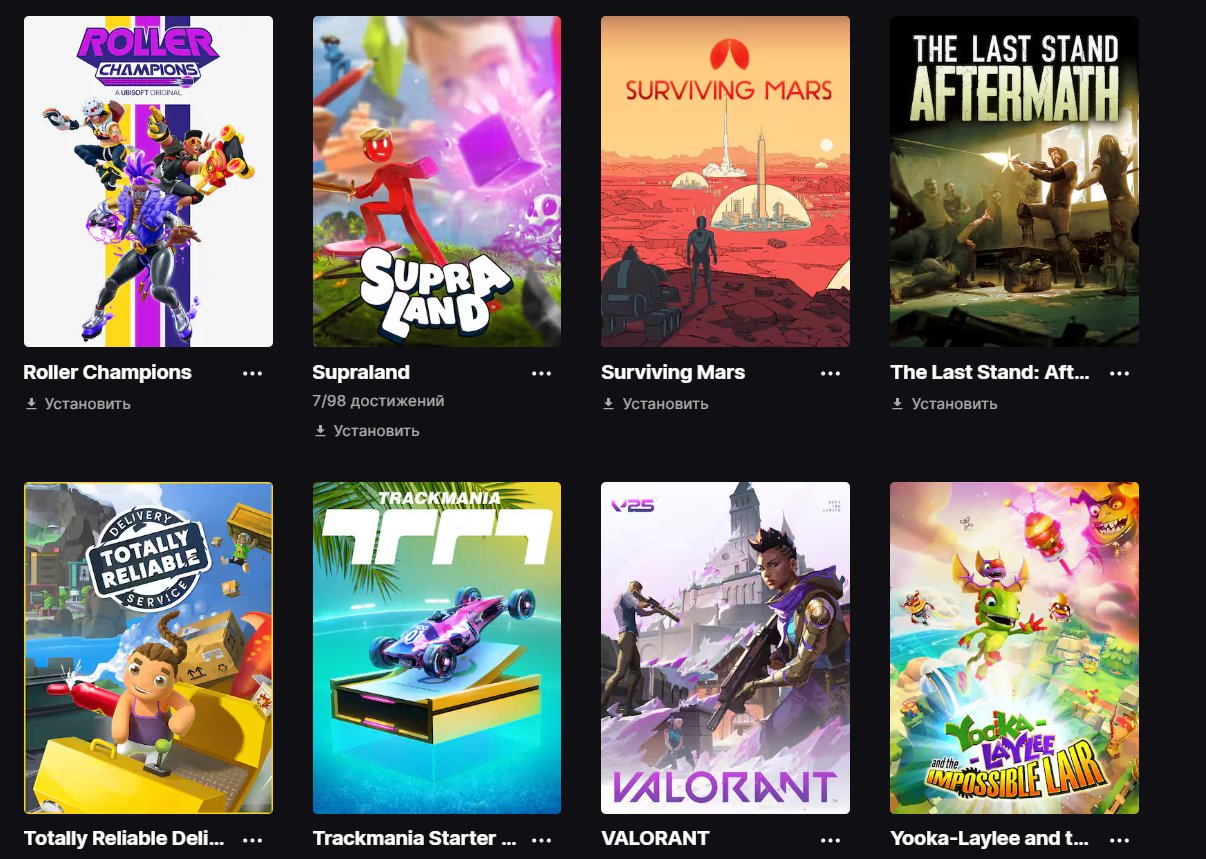Image resolution: width=1206 pixels, height=859 pixels.
Task: Open the VALORANT cover art
Action: 726,648
